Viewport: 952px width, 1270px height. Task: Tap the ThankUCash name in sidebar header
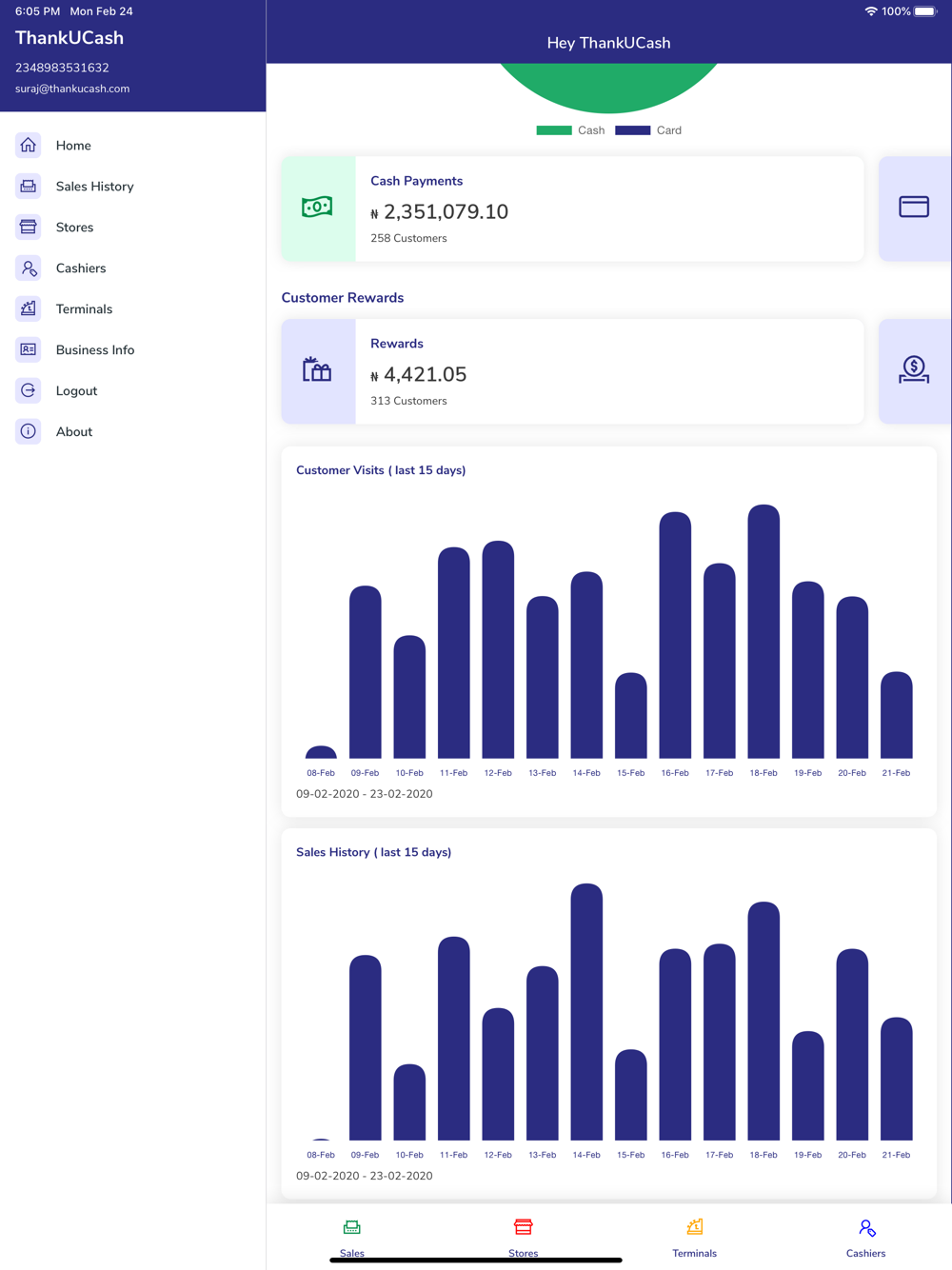click(69, 38)
